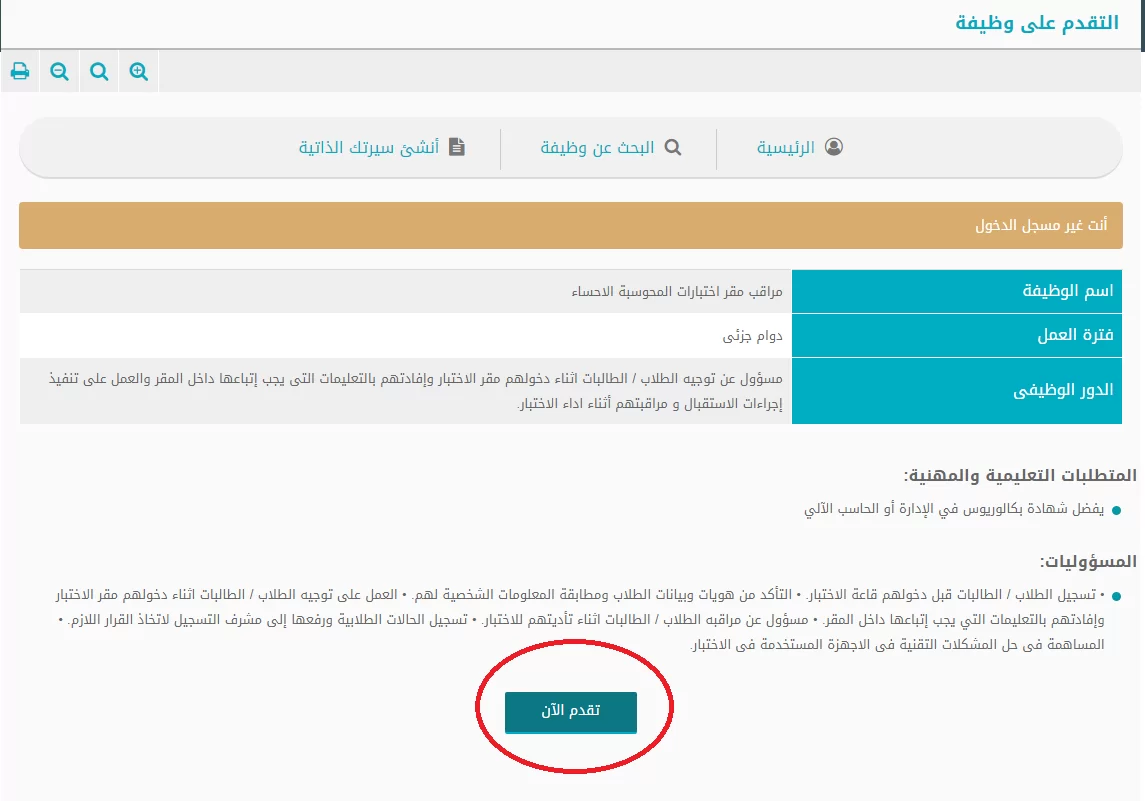Open the أنشئ سيرتك الذاتية menu item
Image resolution: width=1145 pixels, height=801 pixels.
(x=369, y=148)
